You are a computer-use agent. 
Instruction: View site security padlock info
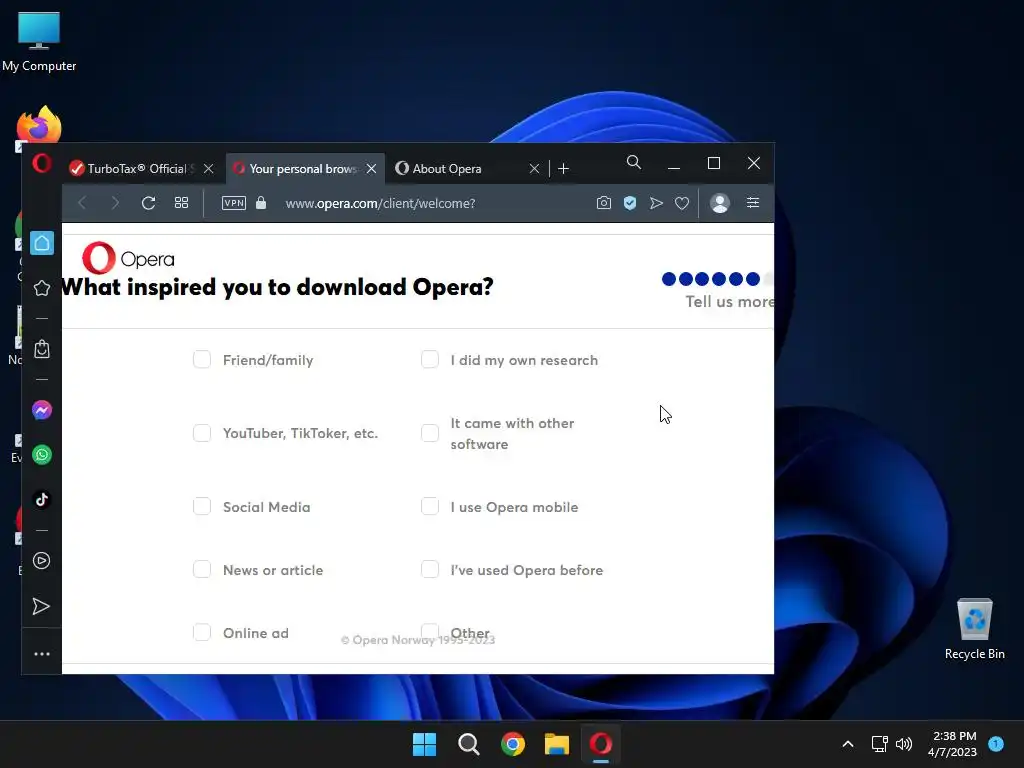coord(261,202)
